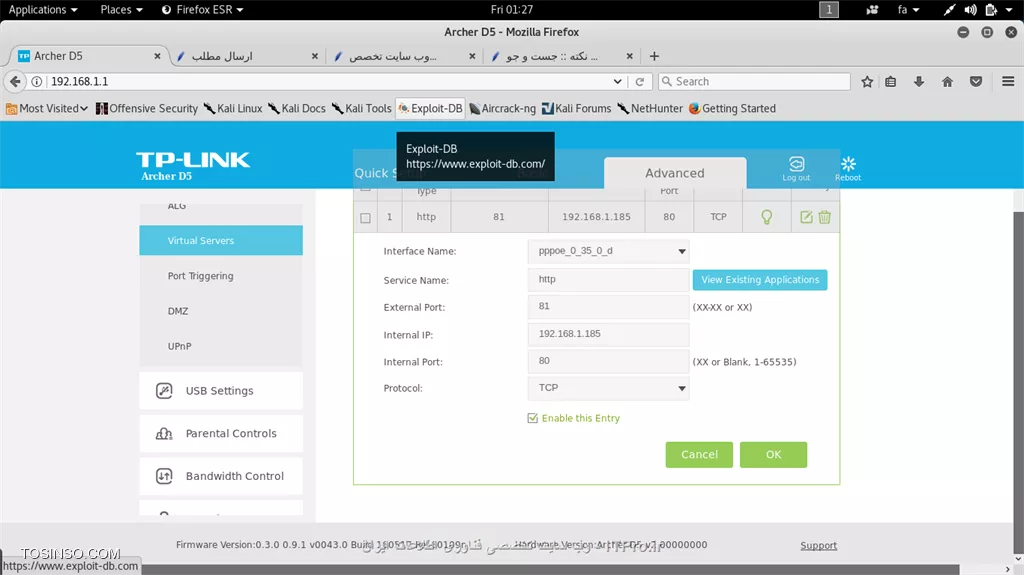Click the clock Fri 01:27 in top bar
Image resolution: width=1024 pixels, height=575 pixels.
[x=511, y=10]
